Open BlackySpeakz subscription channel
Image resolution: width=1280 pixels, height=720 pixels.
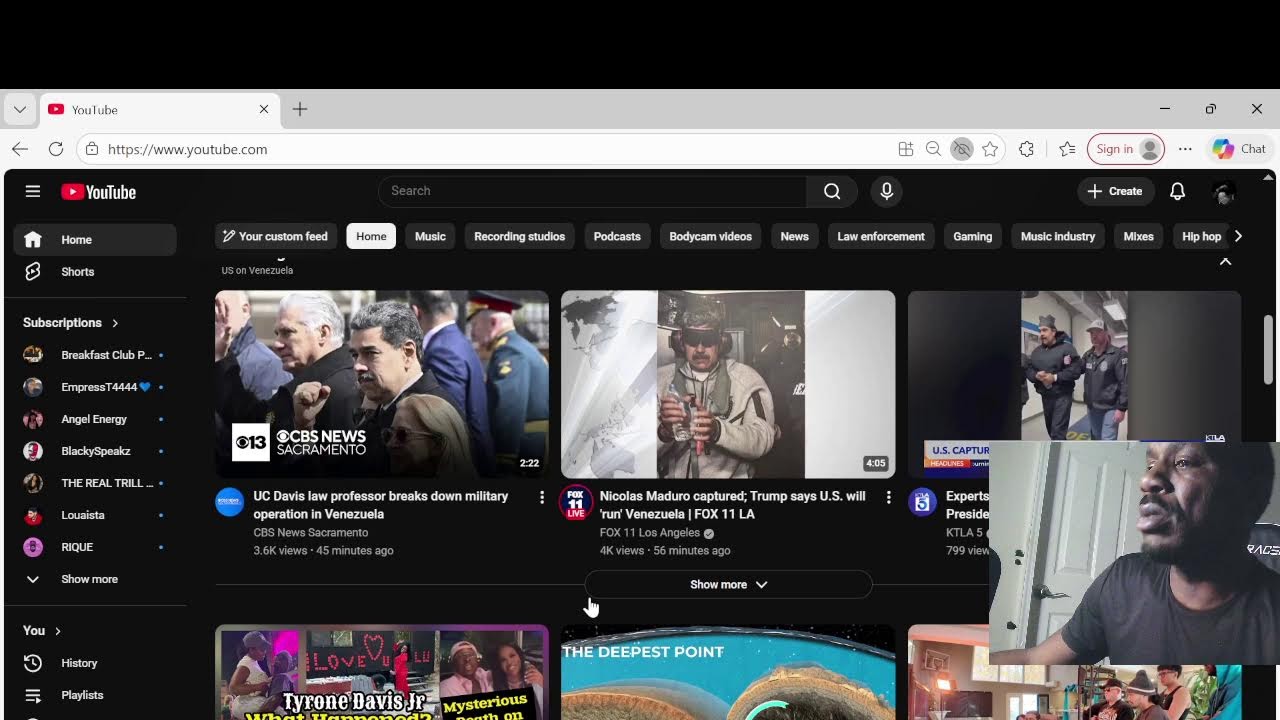95,451
